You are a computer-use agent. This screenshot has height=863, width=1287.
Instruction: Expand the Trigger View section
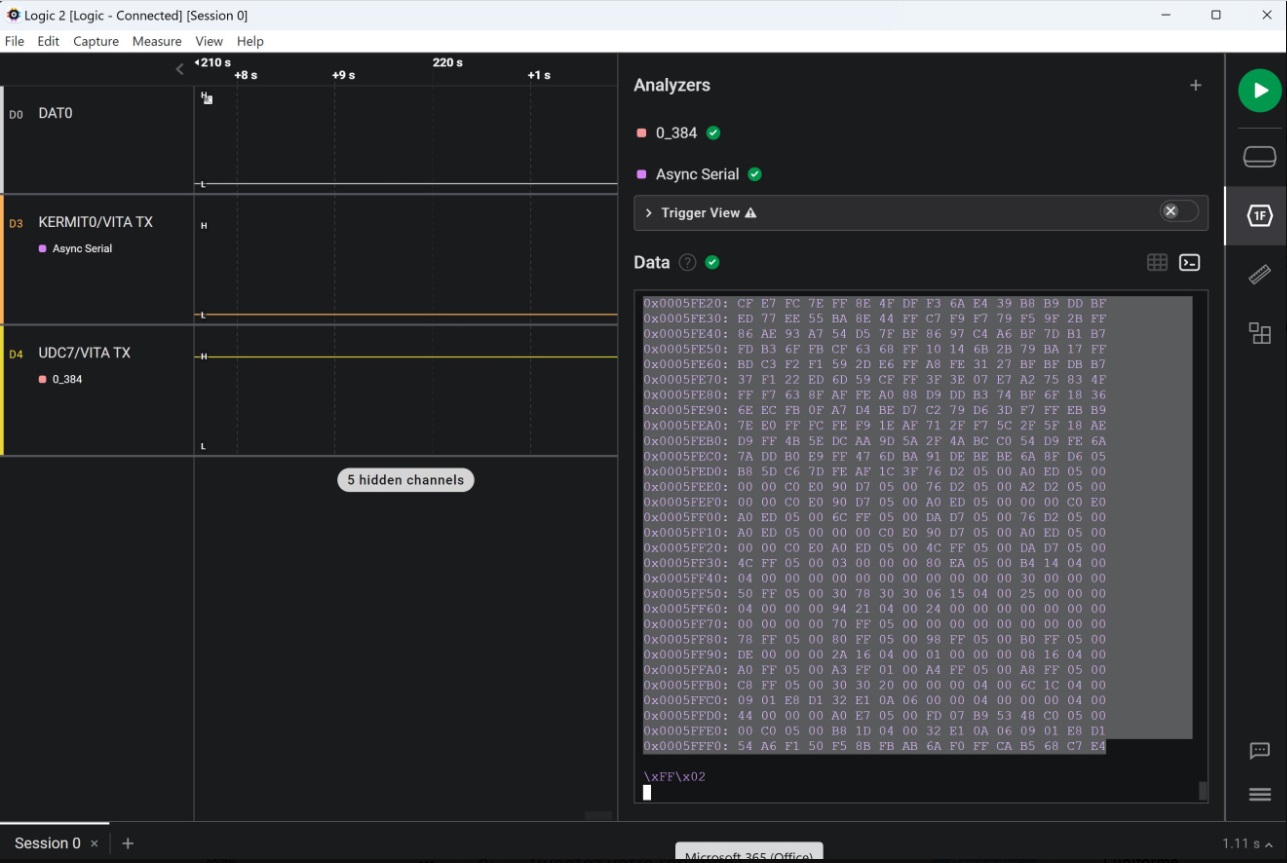pos(649,213)
